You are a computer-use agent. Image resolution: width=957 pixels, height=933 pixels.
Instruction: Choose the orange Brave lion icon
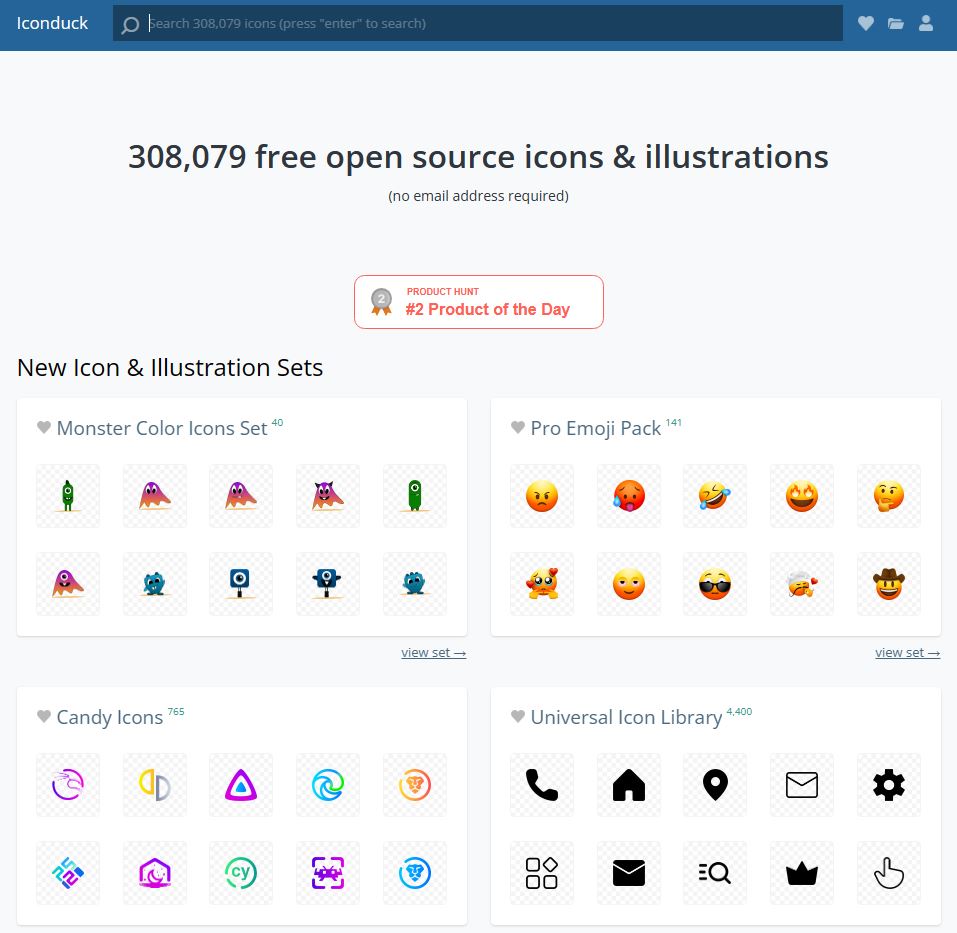[415, 785]
